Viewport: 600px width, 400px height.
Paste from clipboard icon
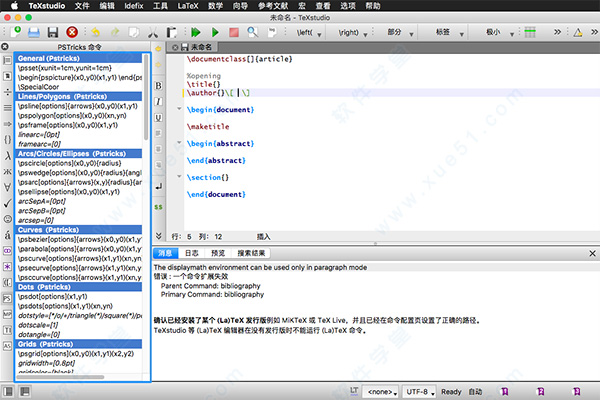(x=171, y=32)
